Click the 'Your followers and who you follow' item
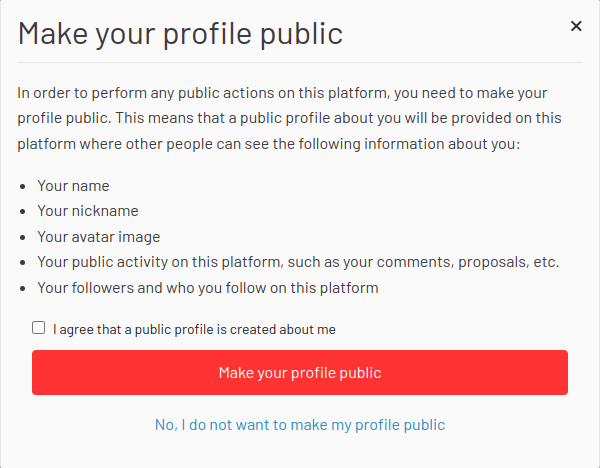 click(208, 289)
